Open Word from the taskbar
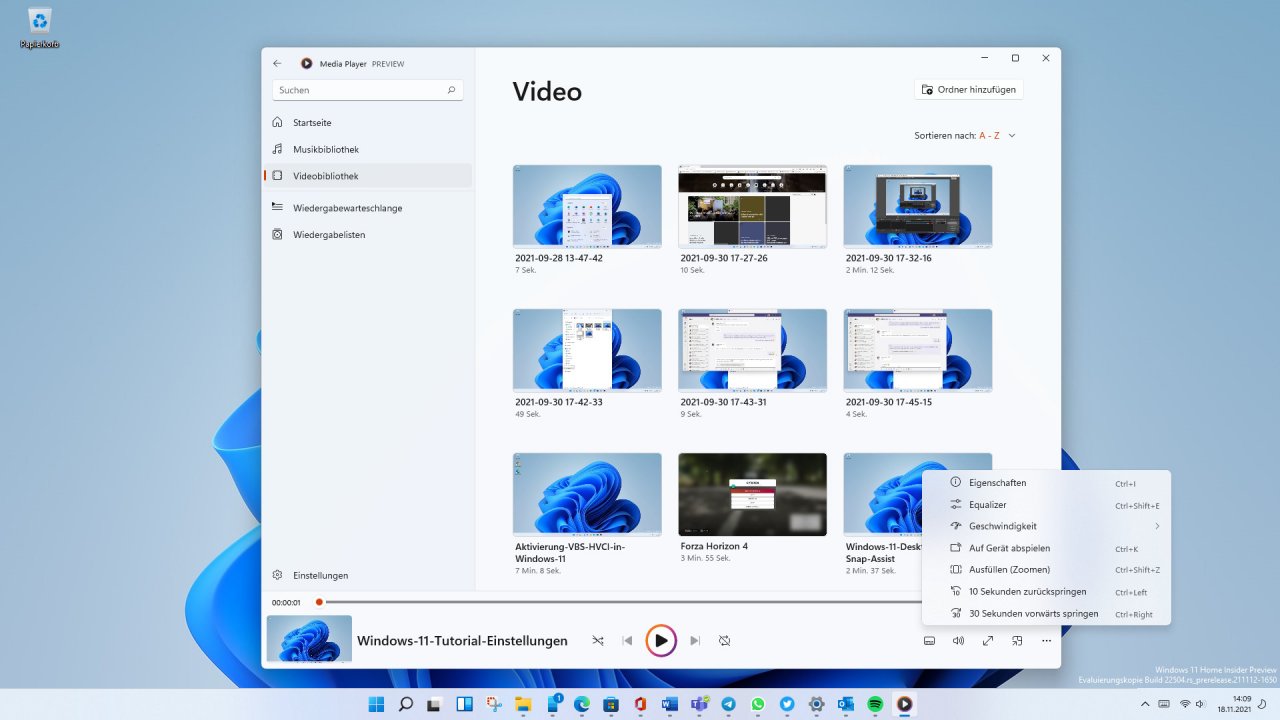 (x=670, y=704)
